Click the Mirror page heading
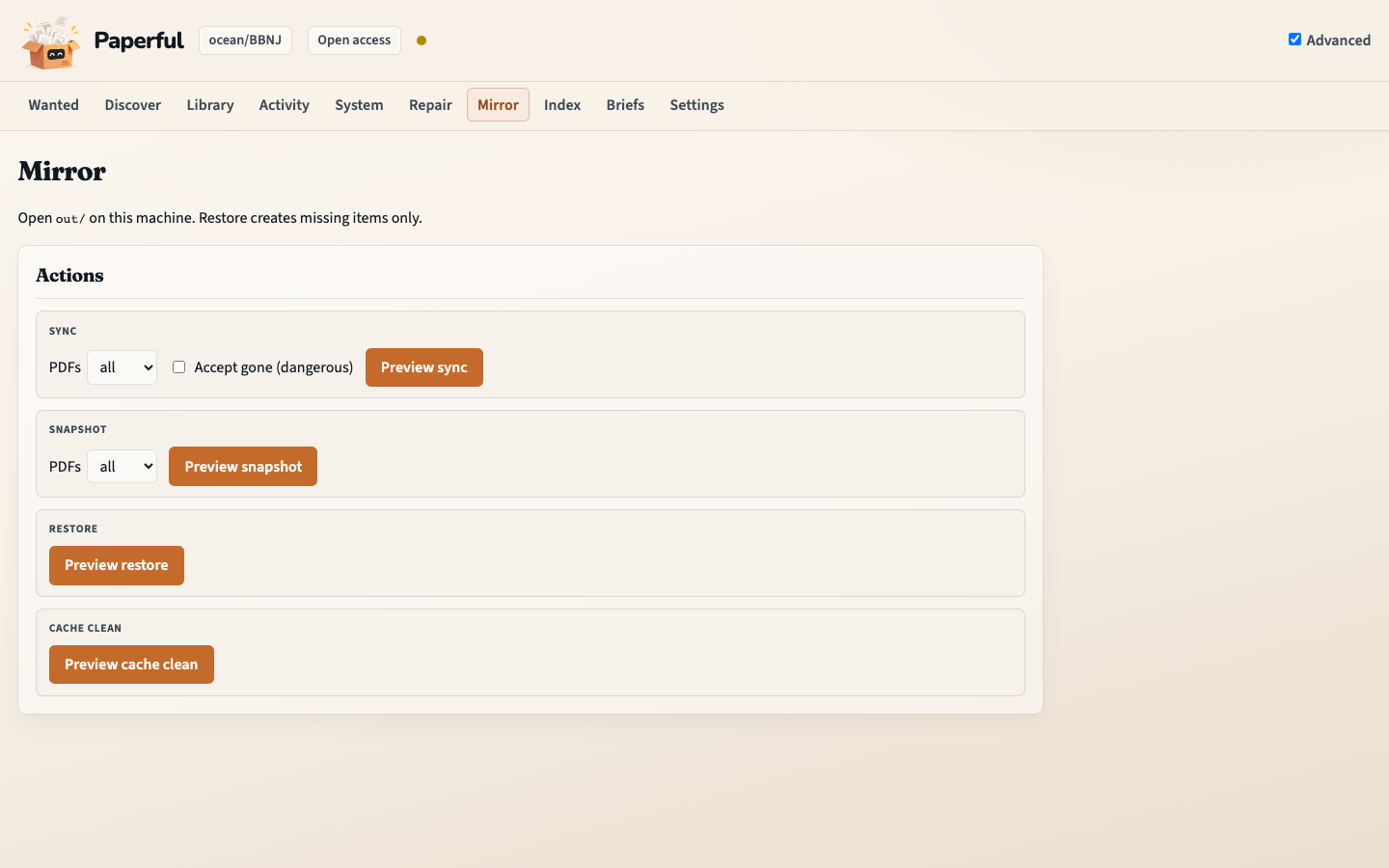This screenshot has width=1389, height=868. pos(62,172)
